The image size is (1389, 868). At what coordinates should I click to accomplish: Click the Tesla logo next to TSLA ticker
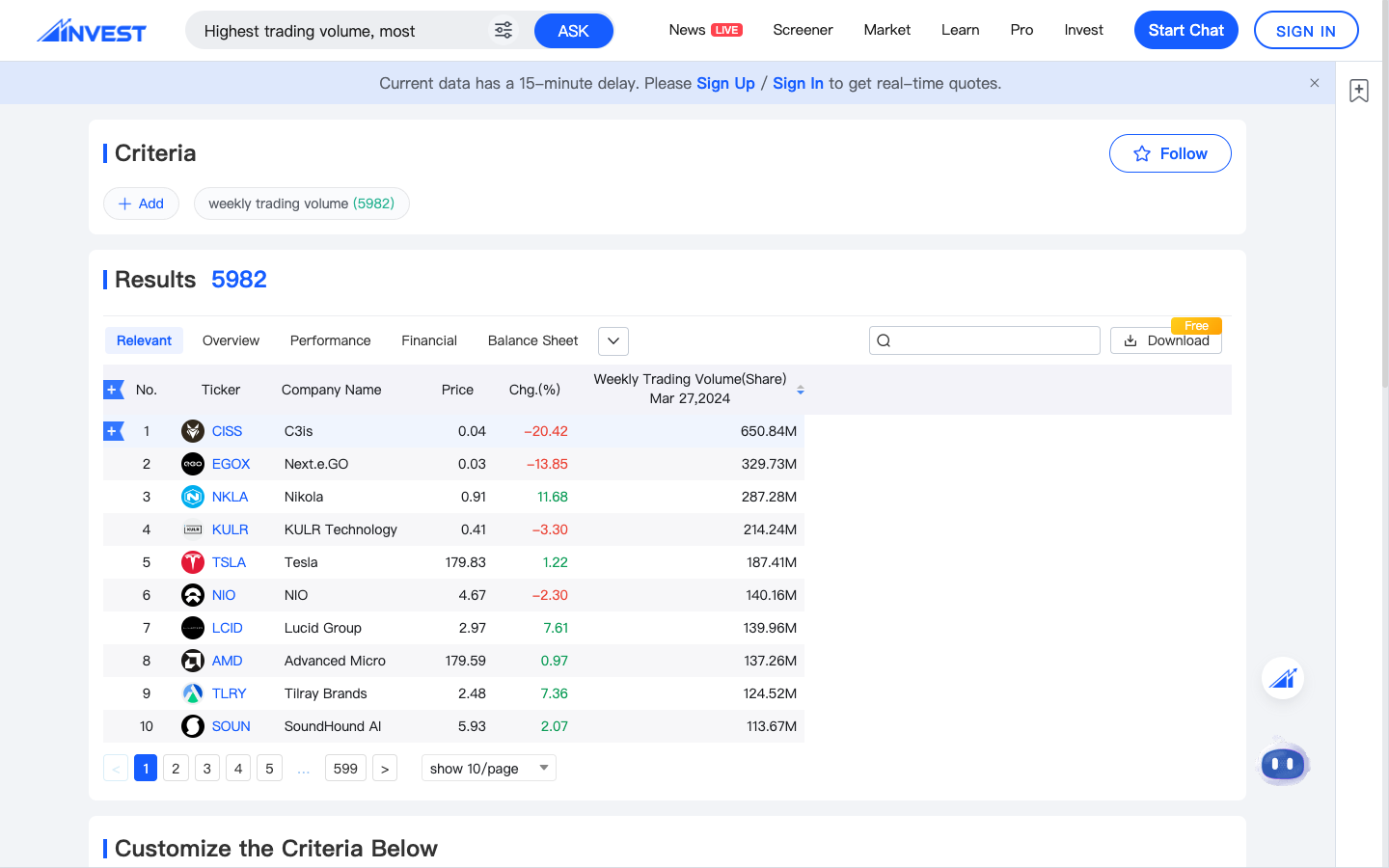[x=192, y=562]
